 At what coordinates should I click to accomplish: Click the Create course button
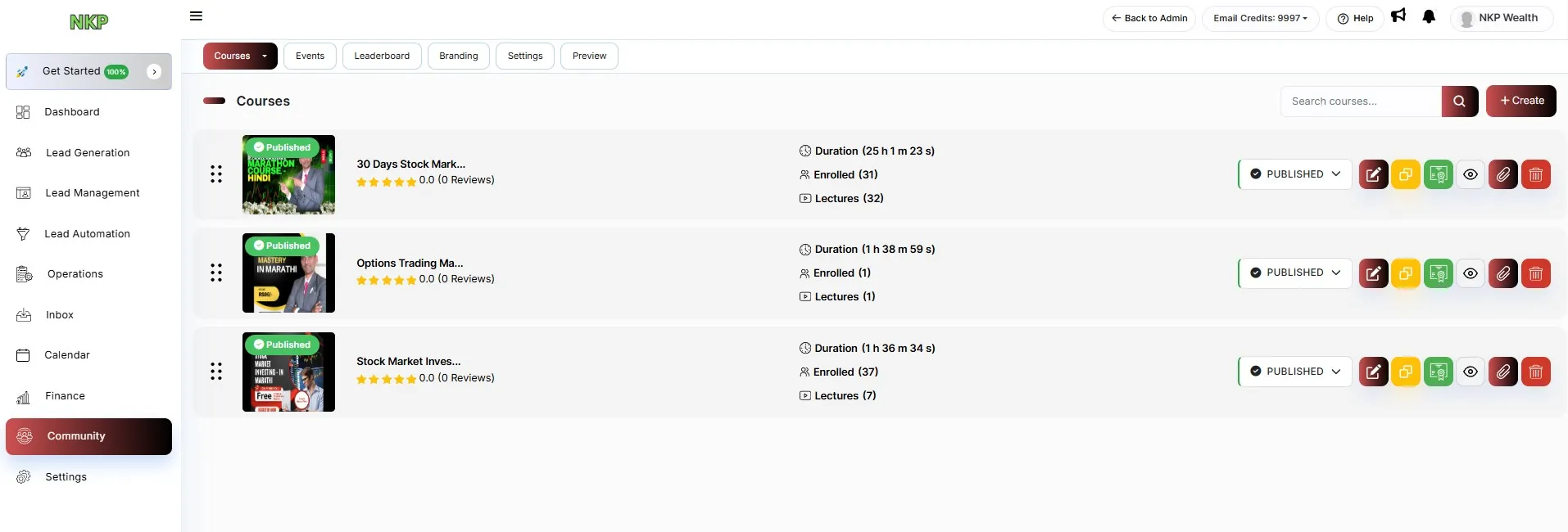pos(1520,101)
